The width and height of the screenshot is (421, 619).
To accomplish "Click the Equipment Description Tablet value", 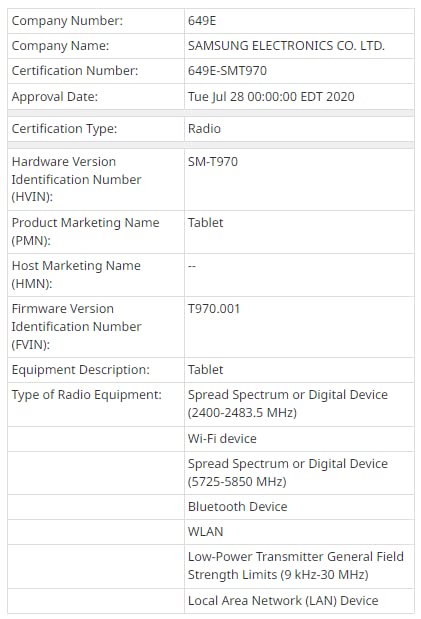I will 205,370.
